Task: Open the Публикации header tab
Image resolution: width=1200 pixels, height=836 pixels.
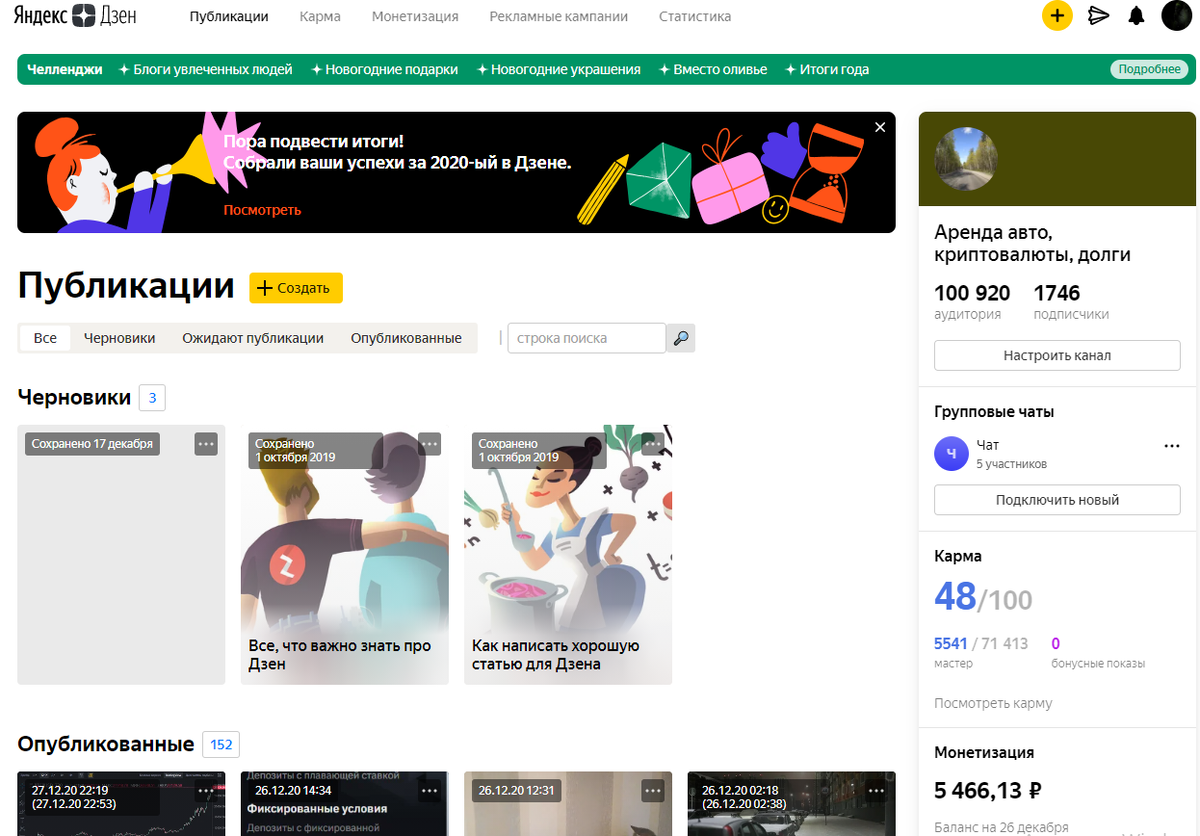Action: click(229, 16)
